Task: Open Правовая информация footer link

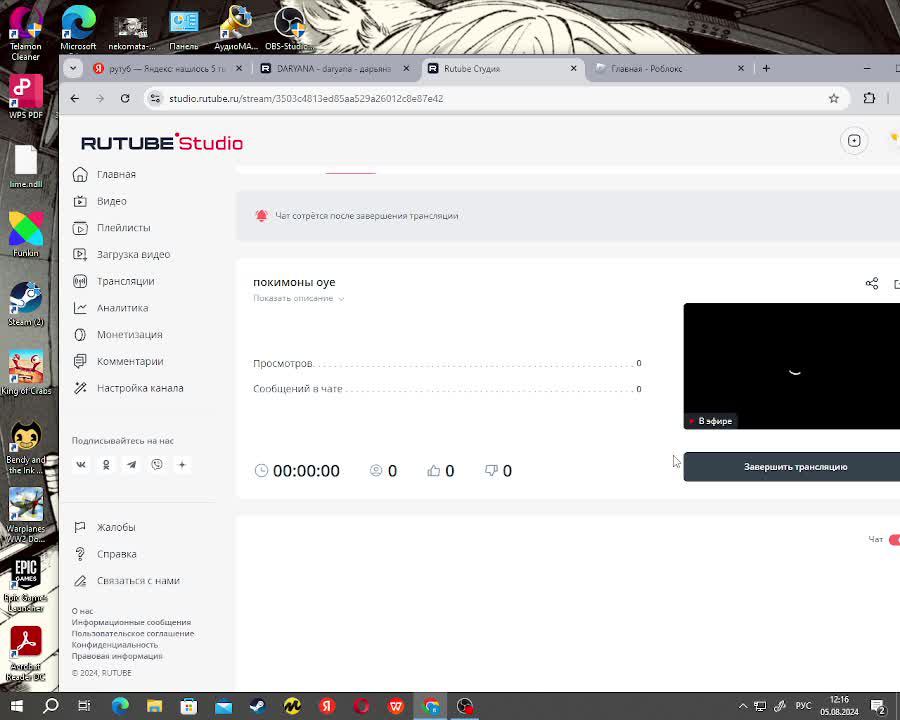Action: pos(117,656)
